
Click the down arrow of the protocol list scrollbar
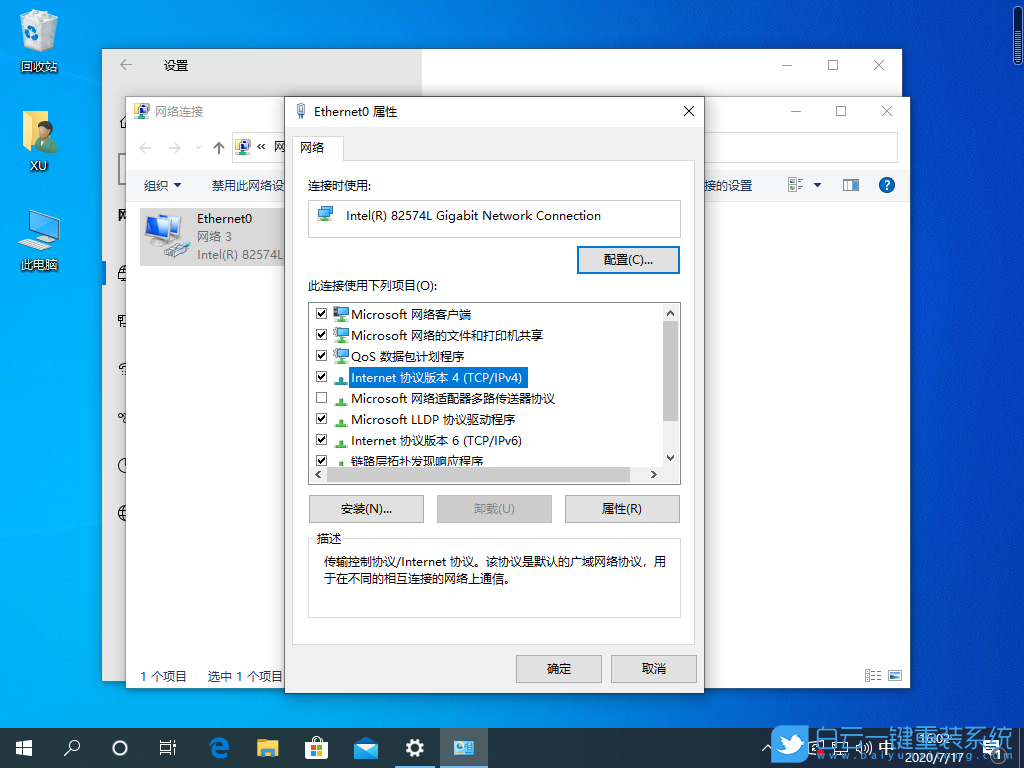pyautogui.click(x=671, y=458)
